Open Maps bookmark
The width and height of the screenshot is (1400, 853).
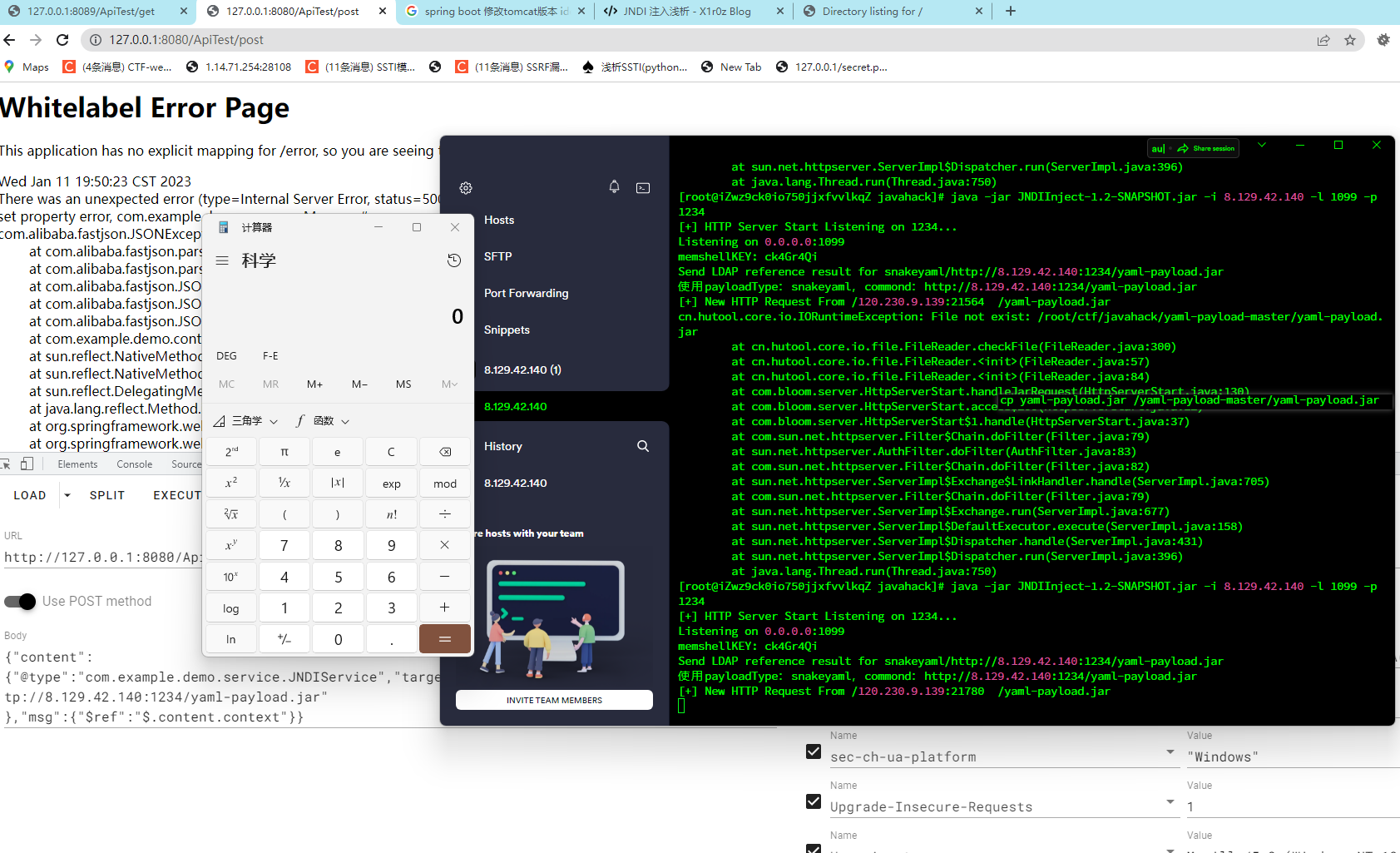coord(27,67)
